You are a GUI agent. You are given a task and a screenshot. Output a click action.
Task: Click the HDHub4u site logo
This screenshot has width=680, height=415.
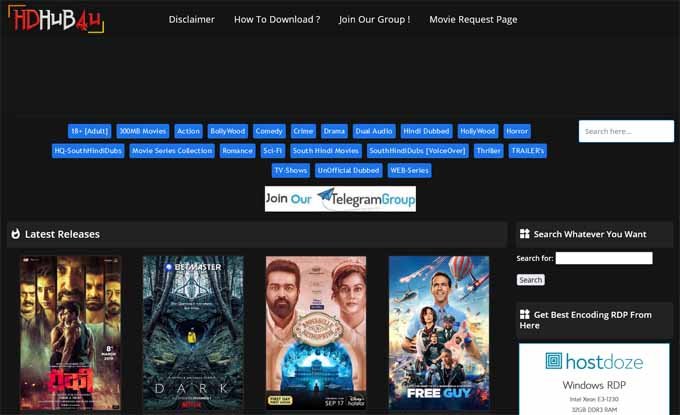tap(56, 20)
